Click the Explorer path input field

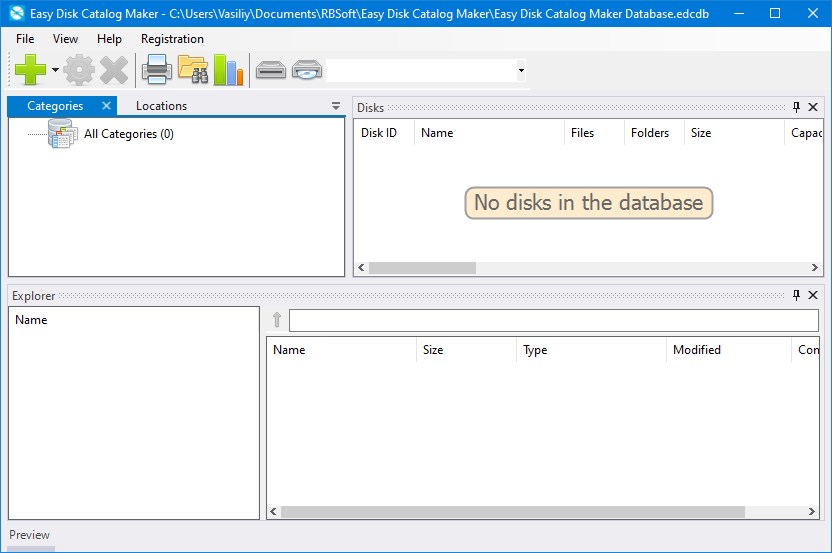[553, 321]
